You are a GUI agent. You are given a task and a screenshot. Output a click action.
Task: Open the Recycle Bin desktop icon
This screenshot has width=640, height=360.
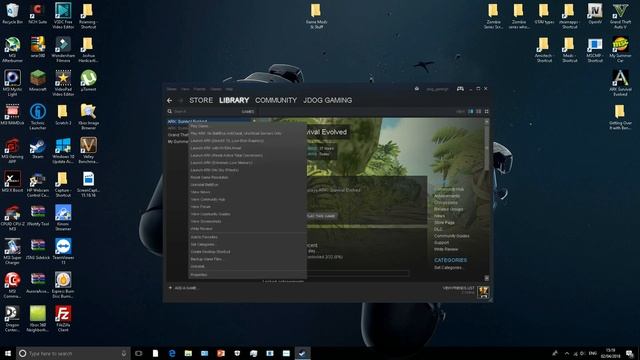(x=12, y=14)
